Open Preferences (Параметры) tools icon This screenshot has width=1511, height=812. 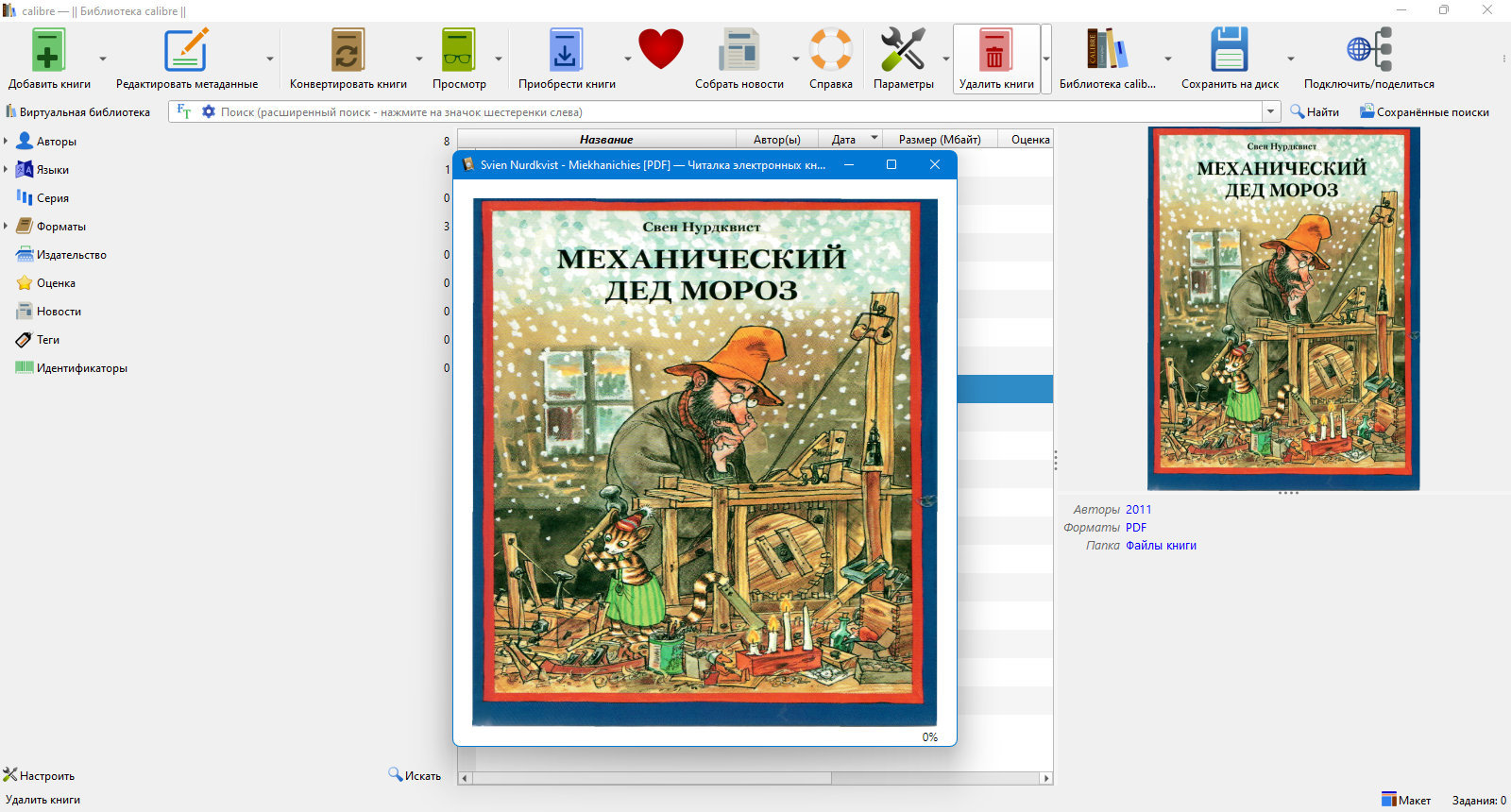click(903, 50)
